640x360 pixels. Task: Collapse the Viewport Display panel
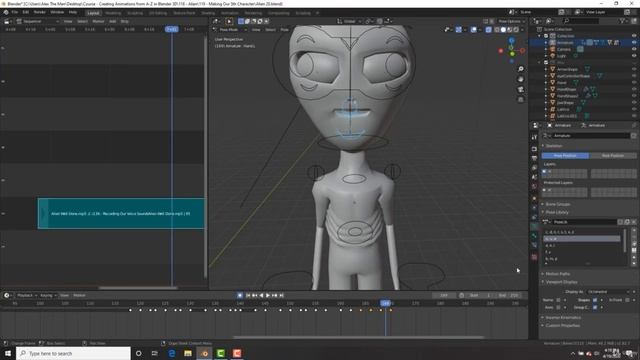tap(561, 282)
